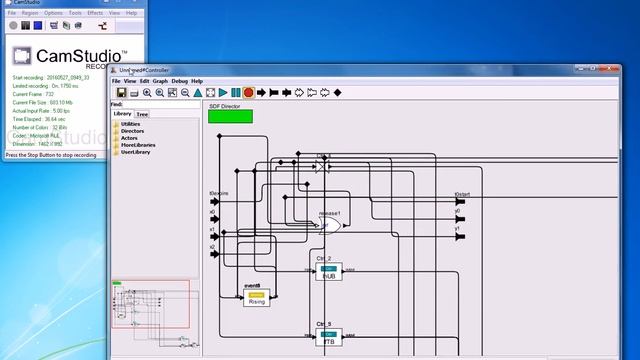Click the green SDF Director block
Image resolution: width=640 pixels, height=360 pixels.
(231, 116)
